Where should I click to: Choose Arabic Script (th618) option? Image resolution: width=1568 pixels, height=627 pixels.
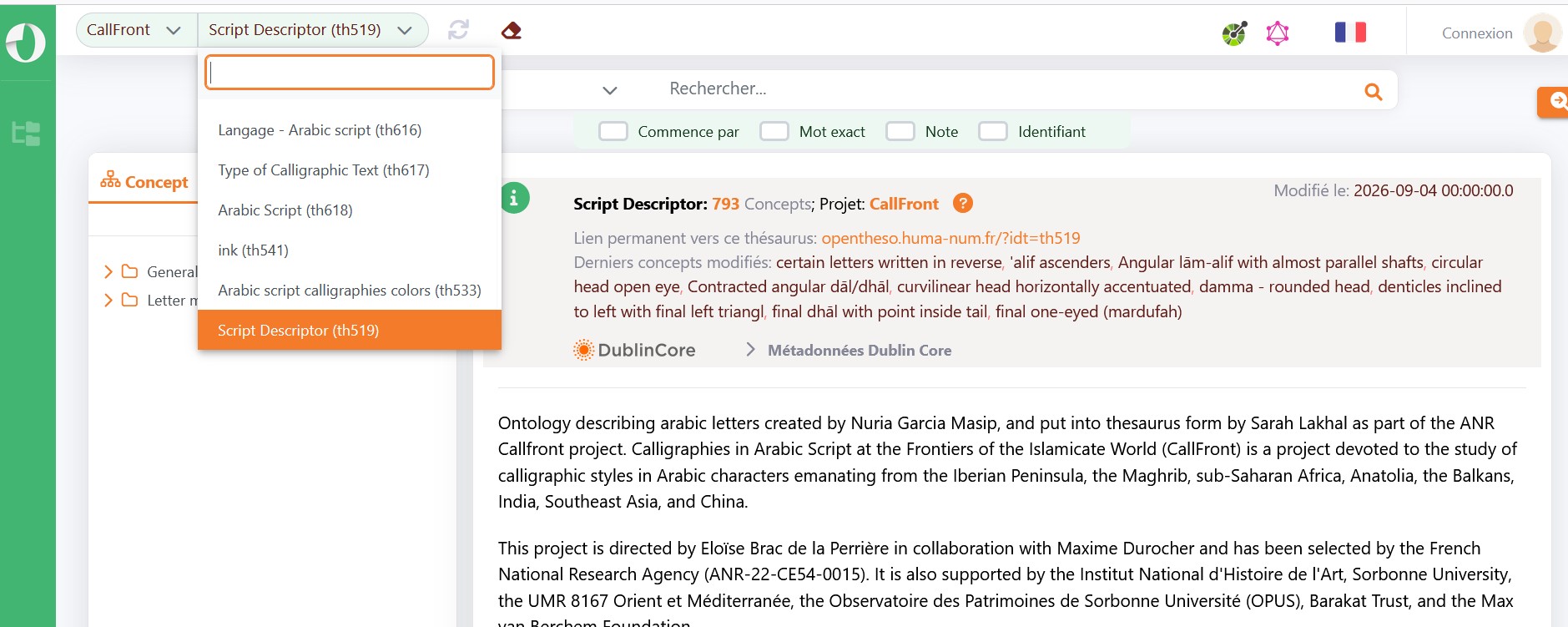350,210
